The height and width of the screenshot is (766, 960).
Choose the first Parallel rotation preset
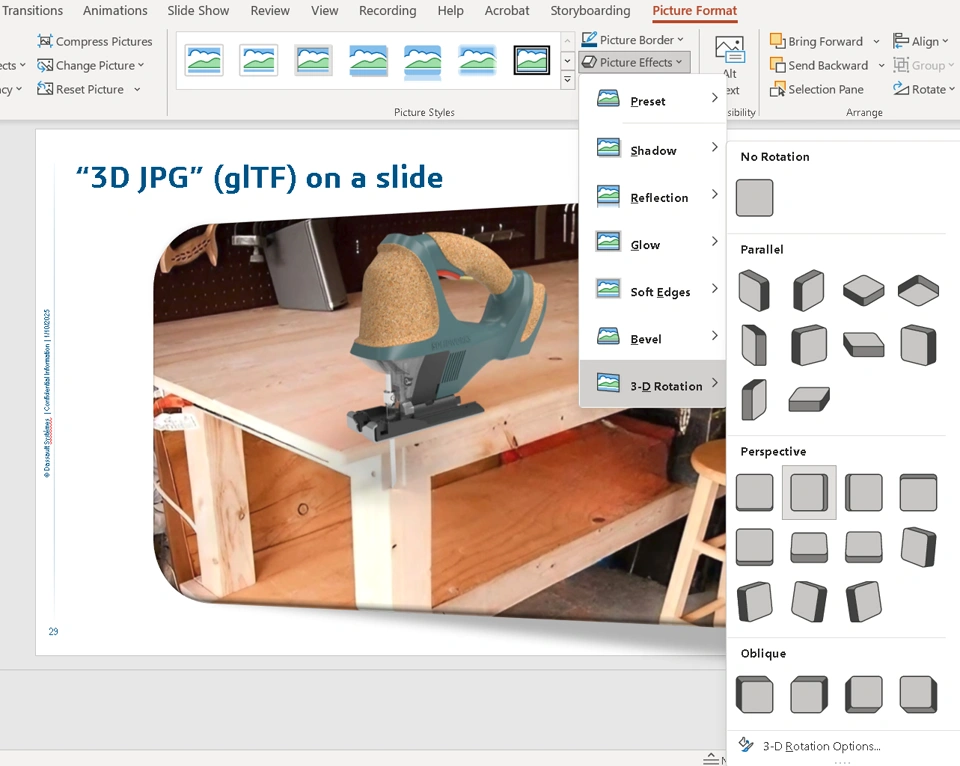click(754, 290)
